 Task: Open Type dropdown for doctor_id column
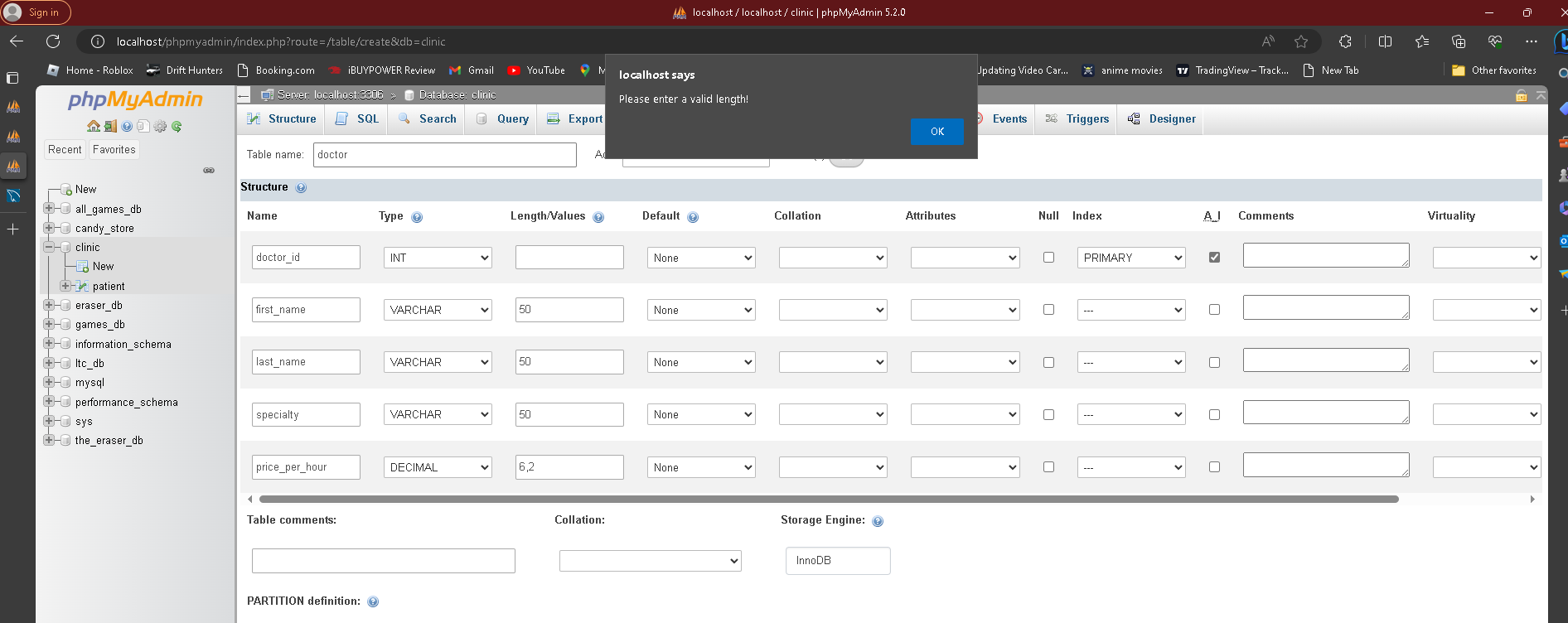[438, 258]
